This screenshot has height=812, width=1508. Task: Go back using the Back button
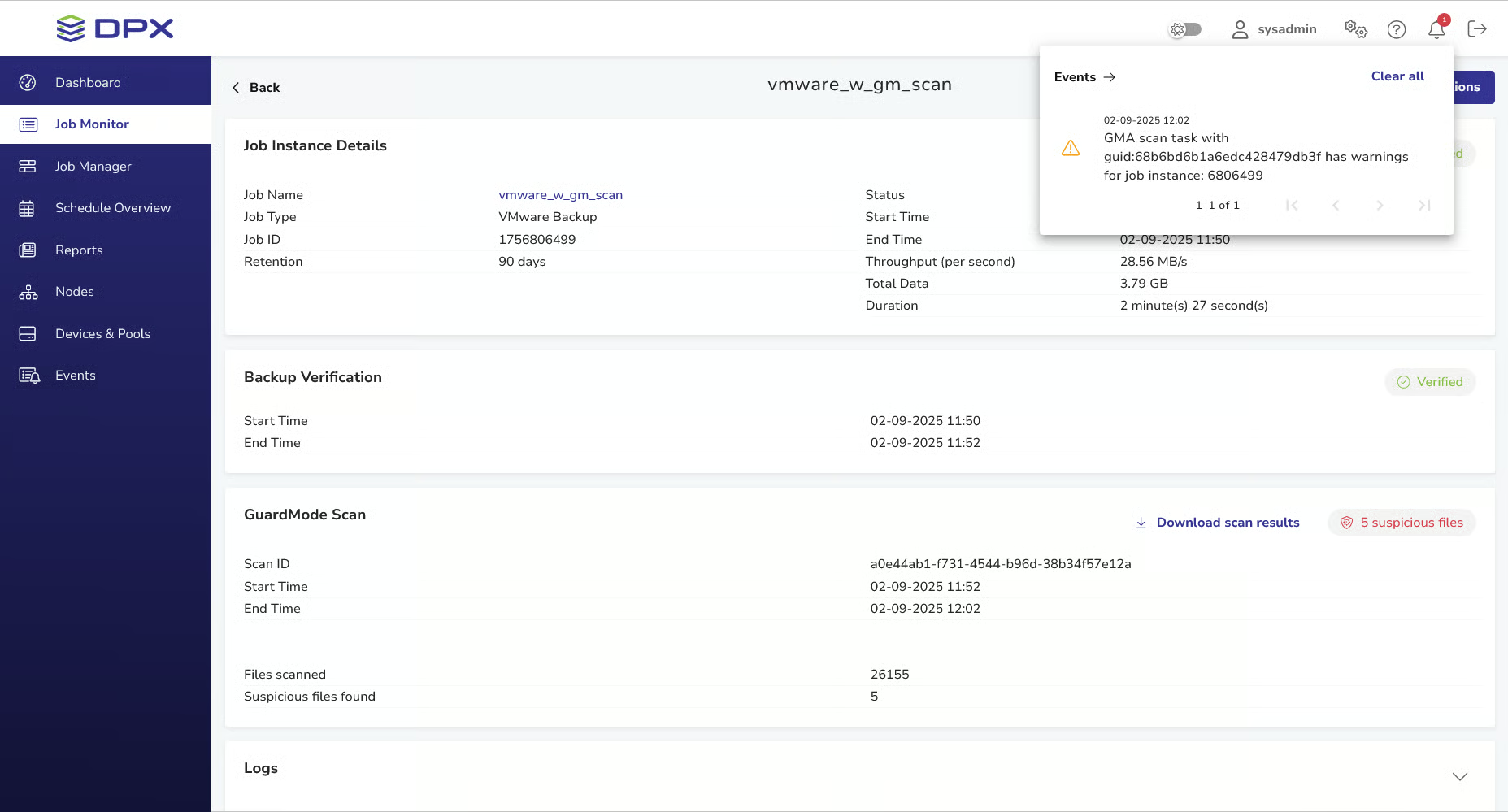click(x=256, y=88)
